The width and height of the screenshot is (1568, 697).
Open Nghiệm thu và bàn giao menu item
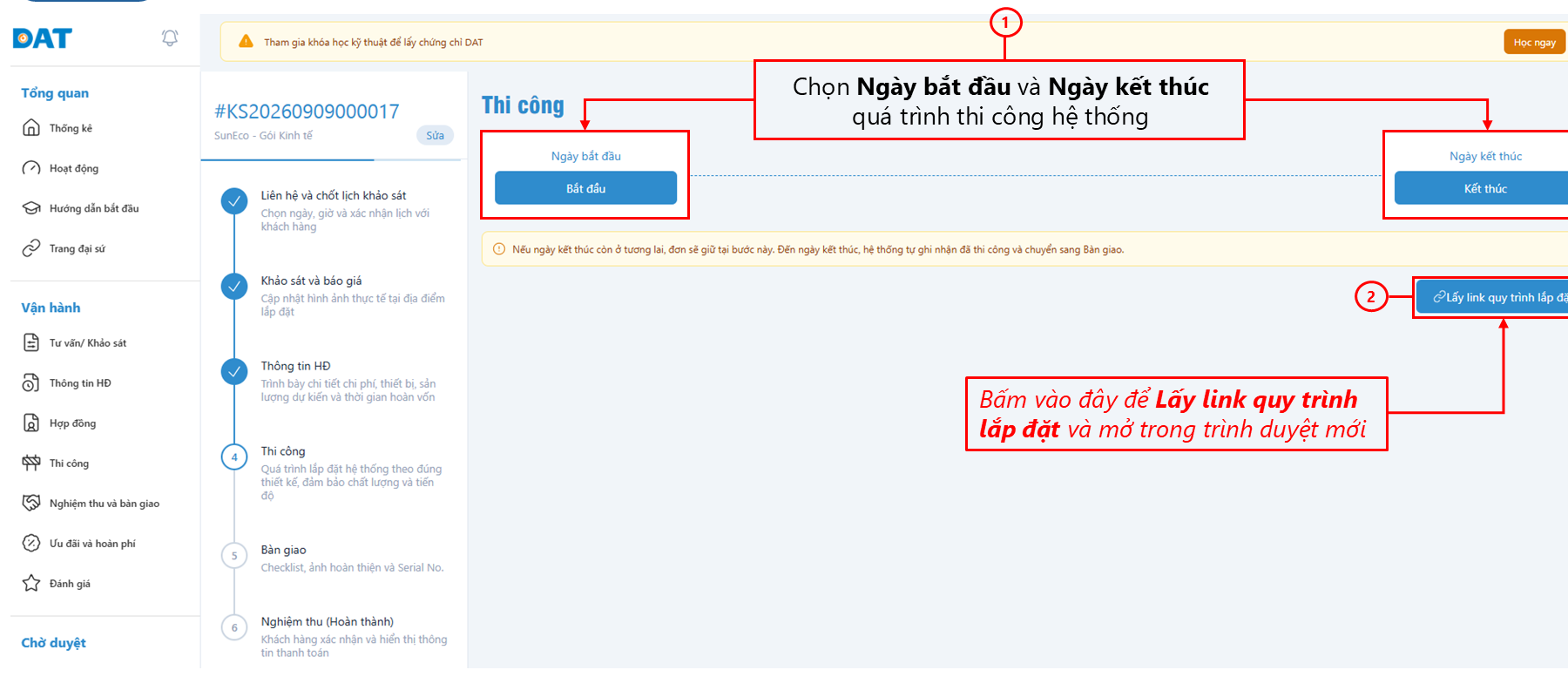coord(105,503)
